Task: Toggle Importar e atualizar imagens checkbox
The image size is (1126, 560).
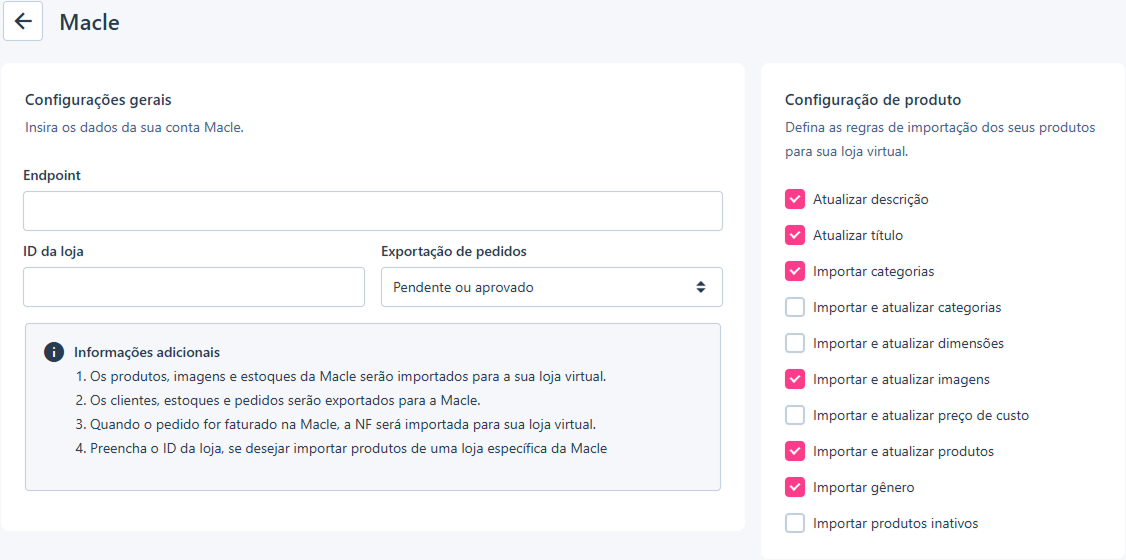Action: point(795,379)
